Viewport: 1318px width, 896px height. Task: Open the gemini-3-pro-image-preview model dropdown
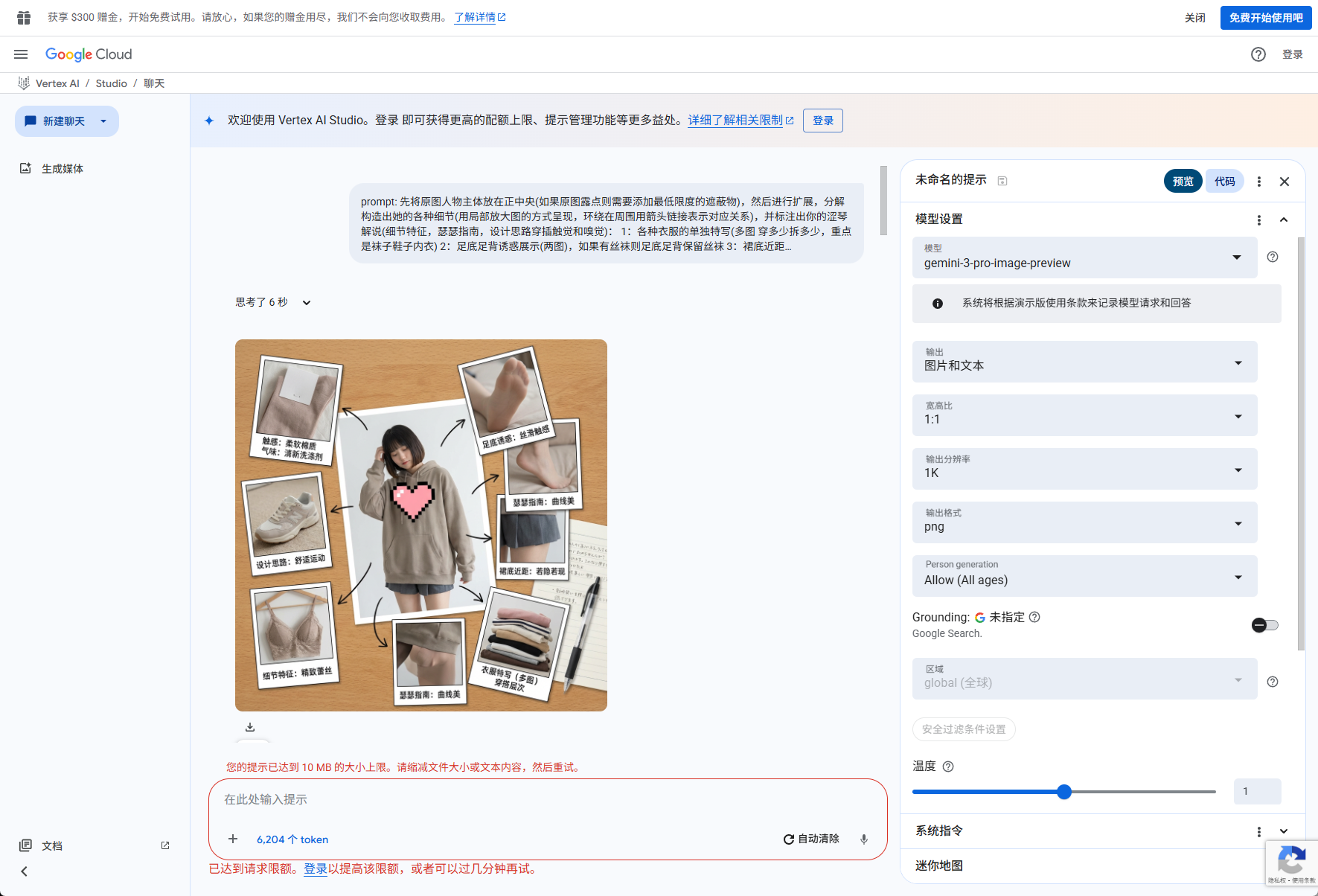[1084, 257]
